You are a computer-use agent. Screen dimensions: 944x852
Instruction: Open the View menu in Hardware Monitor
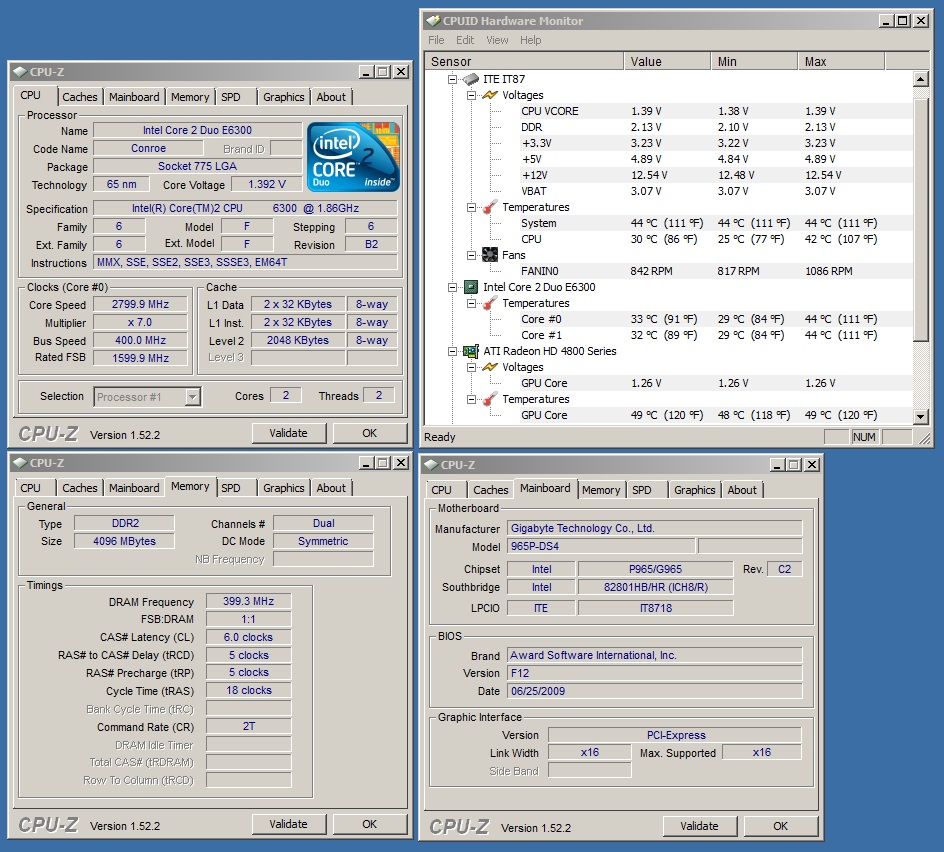tap(497, 40)
